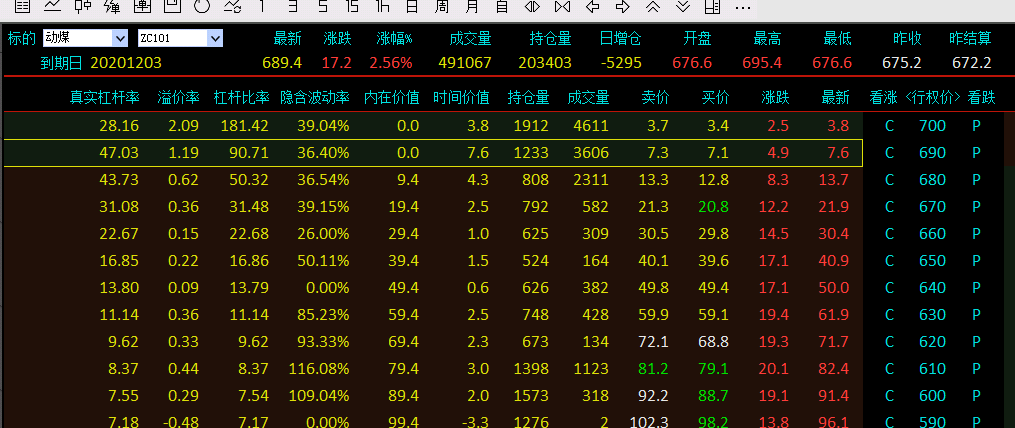Click the horizontal compress bowtie icon
Image resolution: width=1015 pixels, height=428 pixels.
pyautogui.click(x=562, y=6)
